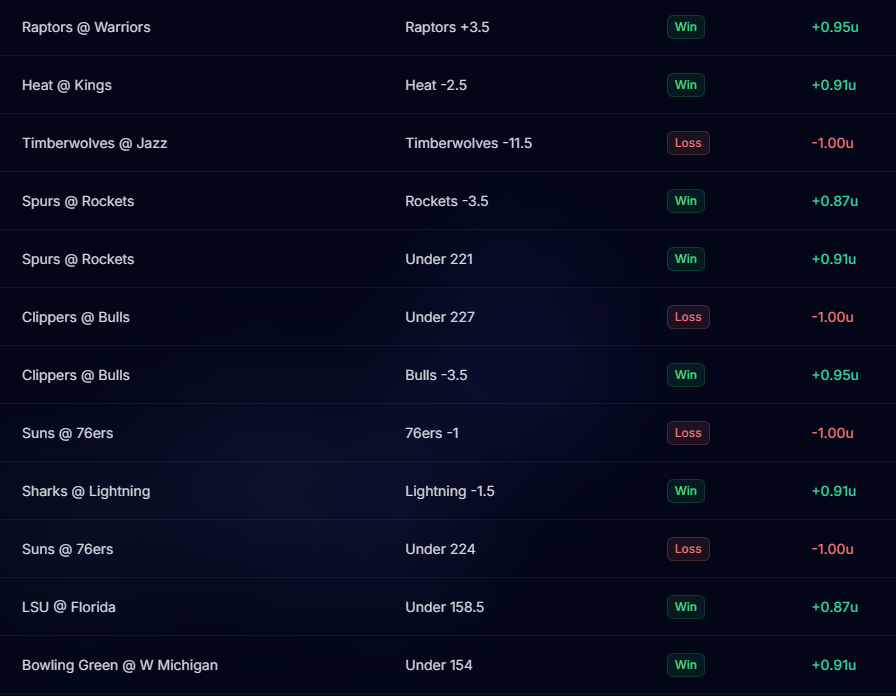Select +0.91u result for Under 221
Screen dimensions: 896x696
834,259
